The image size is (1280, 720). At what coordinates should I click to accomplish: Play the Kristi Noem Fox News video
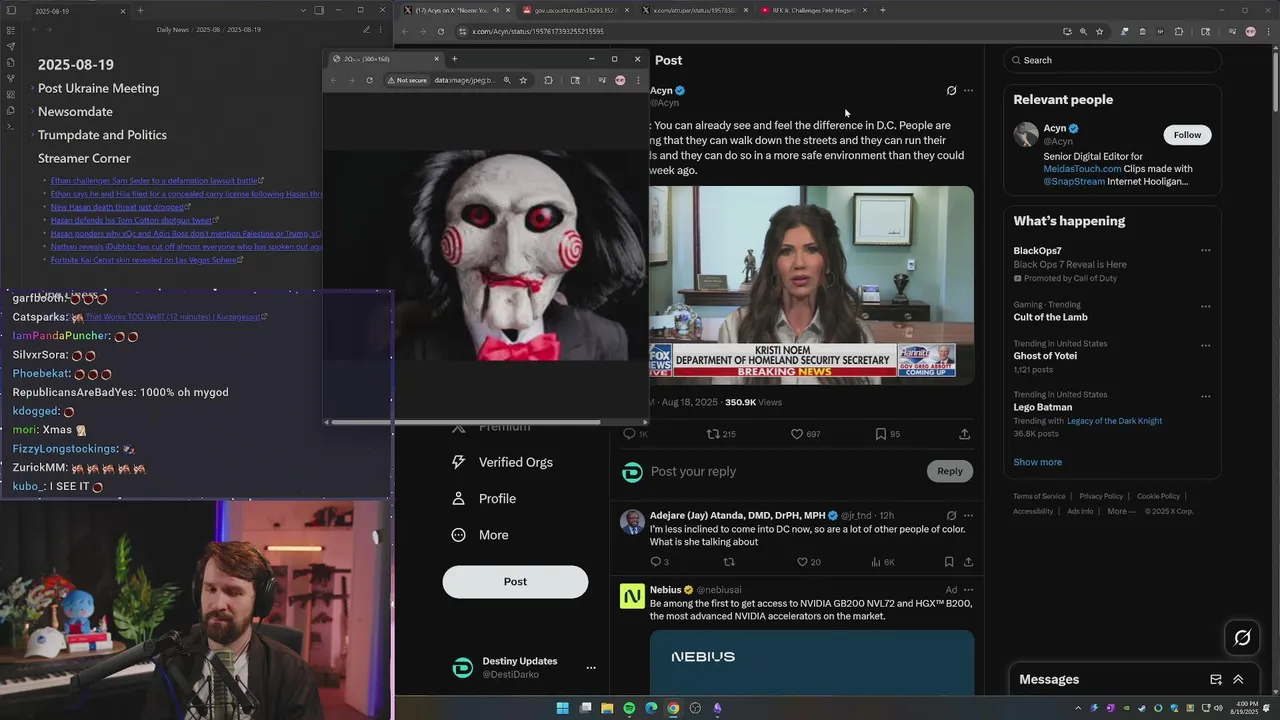[811, 285]
